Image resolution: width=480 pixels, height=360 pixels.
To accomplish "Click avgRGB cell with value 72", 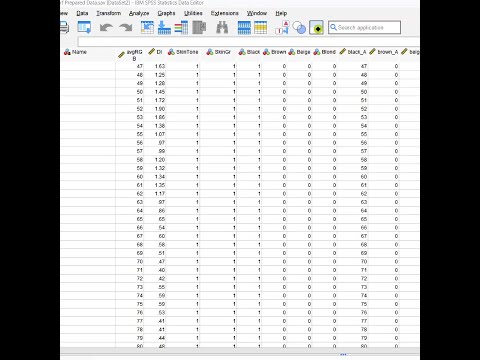I will (x=130, y=279).
